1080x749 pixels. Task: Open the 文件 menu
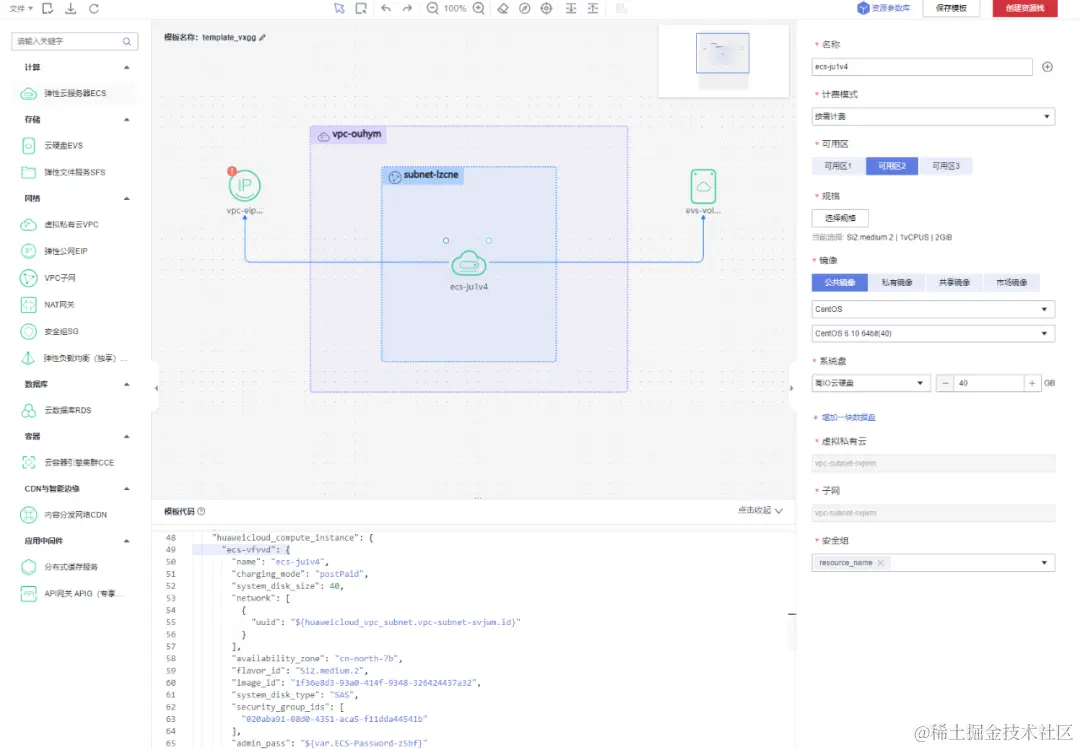pyautogui.click(x=21, y=8)
